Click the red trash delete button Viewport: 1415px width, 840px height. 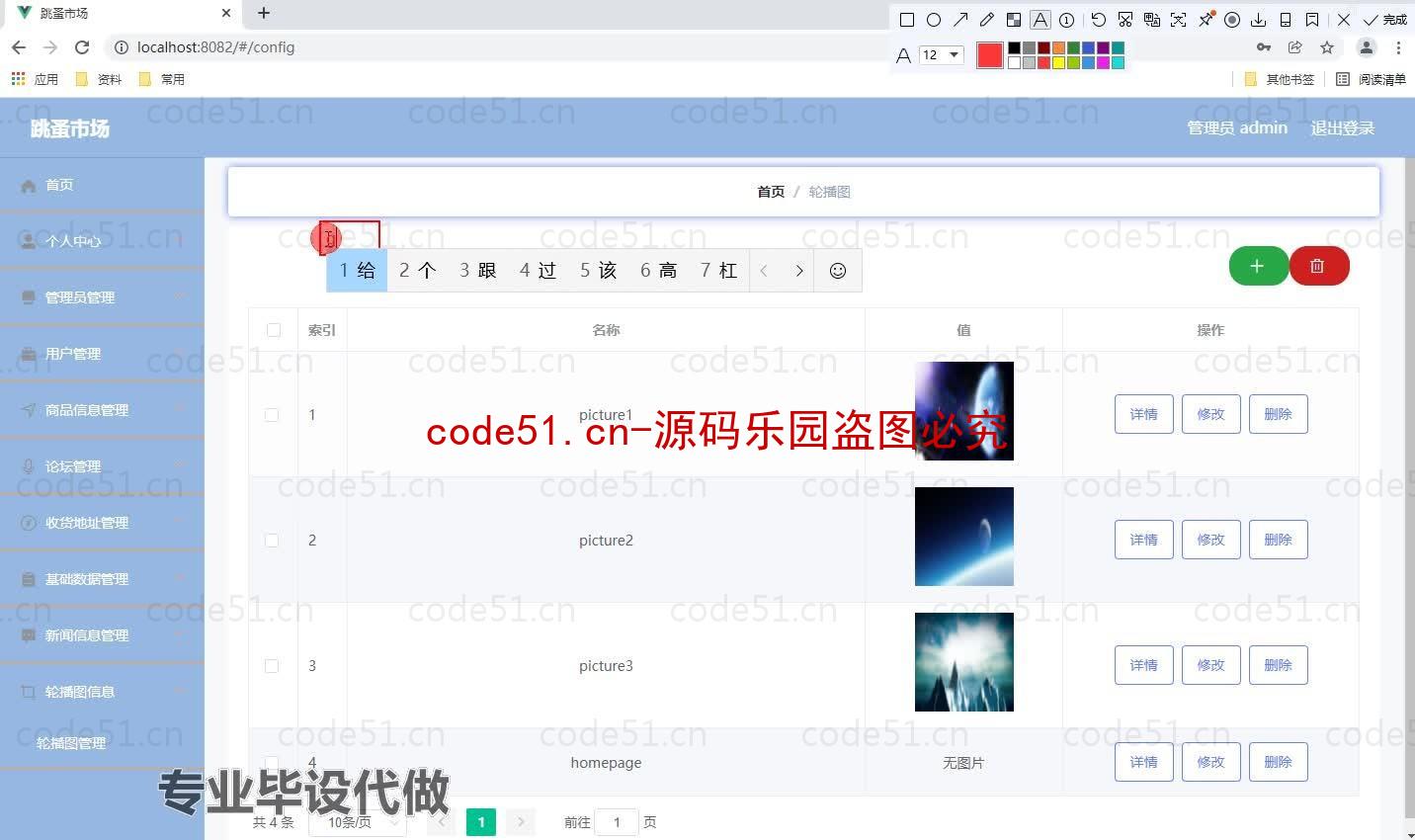(x=1318, y=266)
